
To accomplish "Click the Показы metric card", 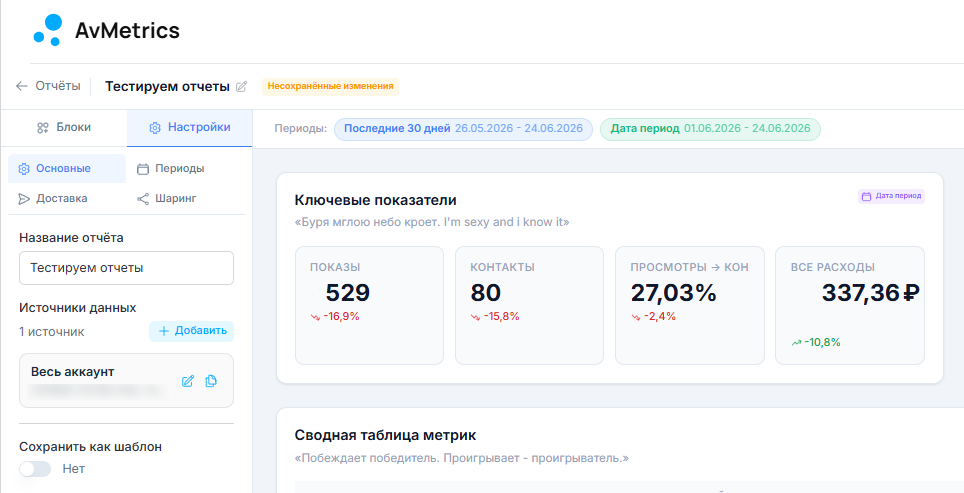I will pyautogui.click(x=369, y=306).
